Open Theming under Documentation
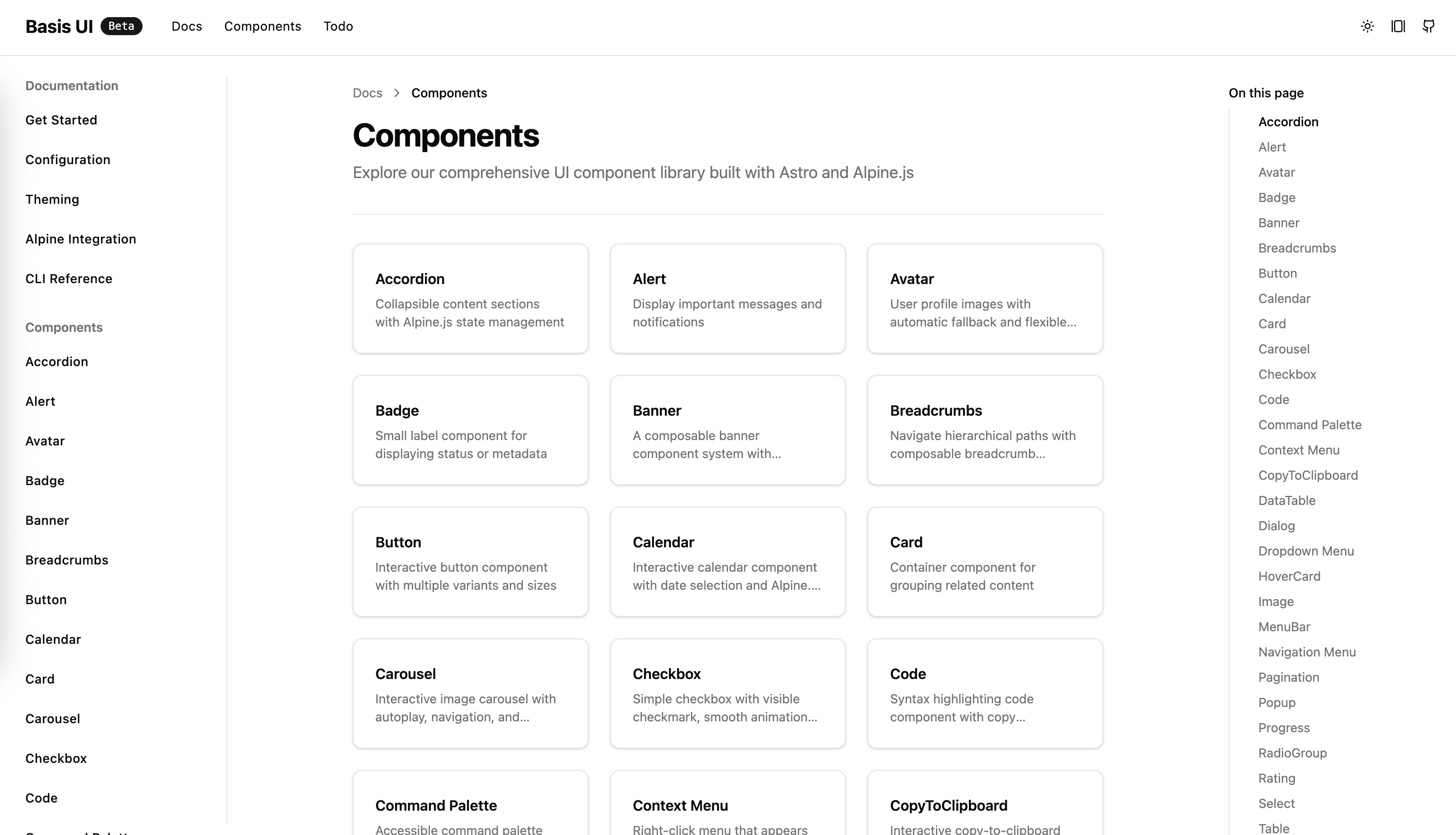 [52, 199]
